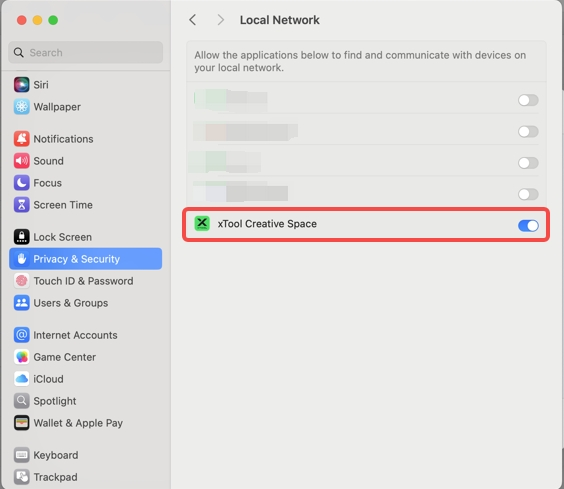Go back using the left chevron

(193, 20)
